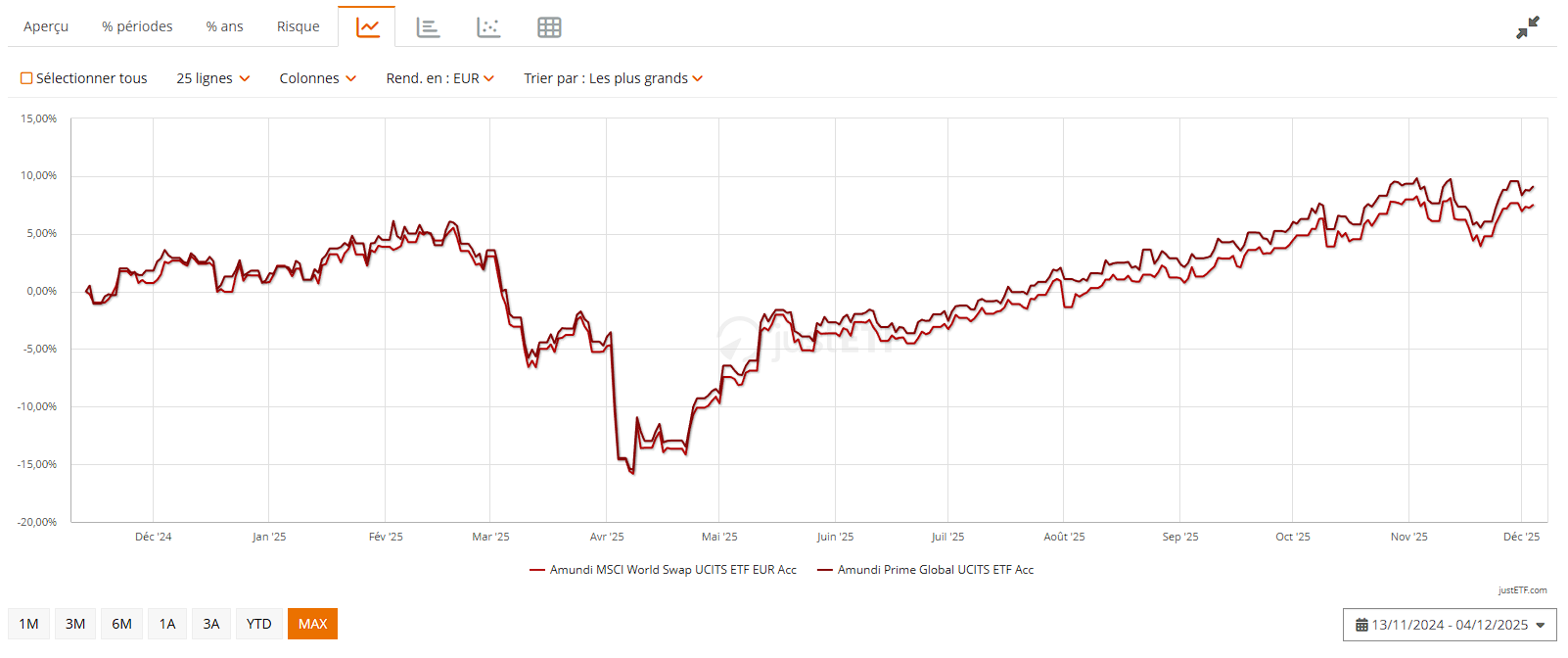Viewport: 1568px width, 658px height.
Task: Open the scatter plot view icon
Action: 488,27
